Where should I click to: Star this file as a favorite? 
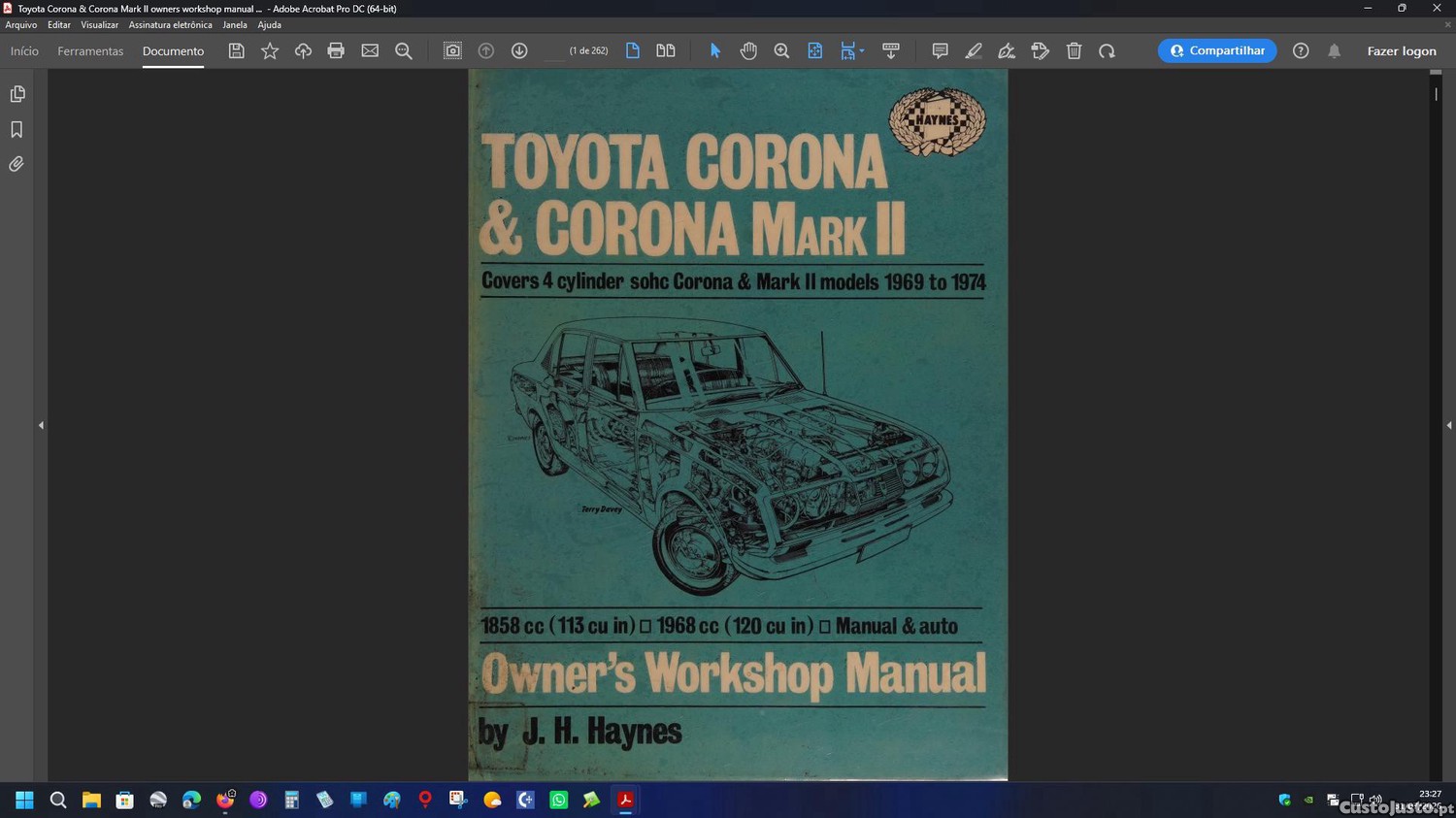tap(270, 50)
